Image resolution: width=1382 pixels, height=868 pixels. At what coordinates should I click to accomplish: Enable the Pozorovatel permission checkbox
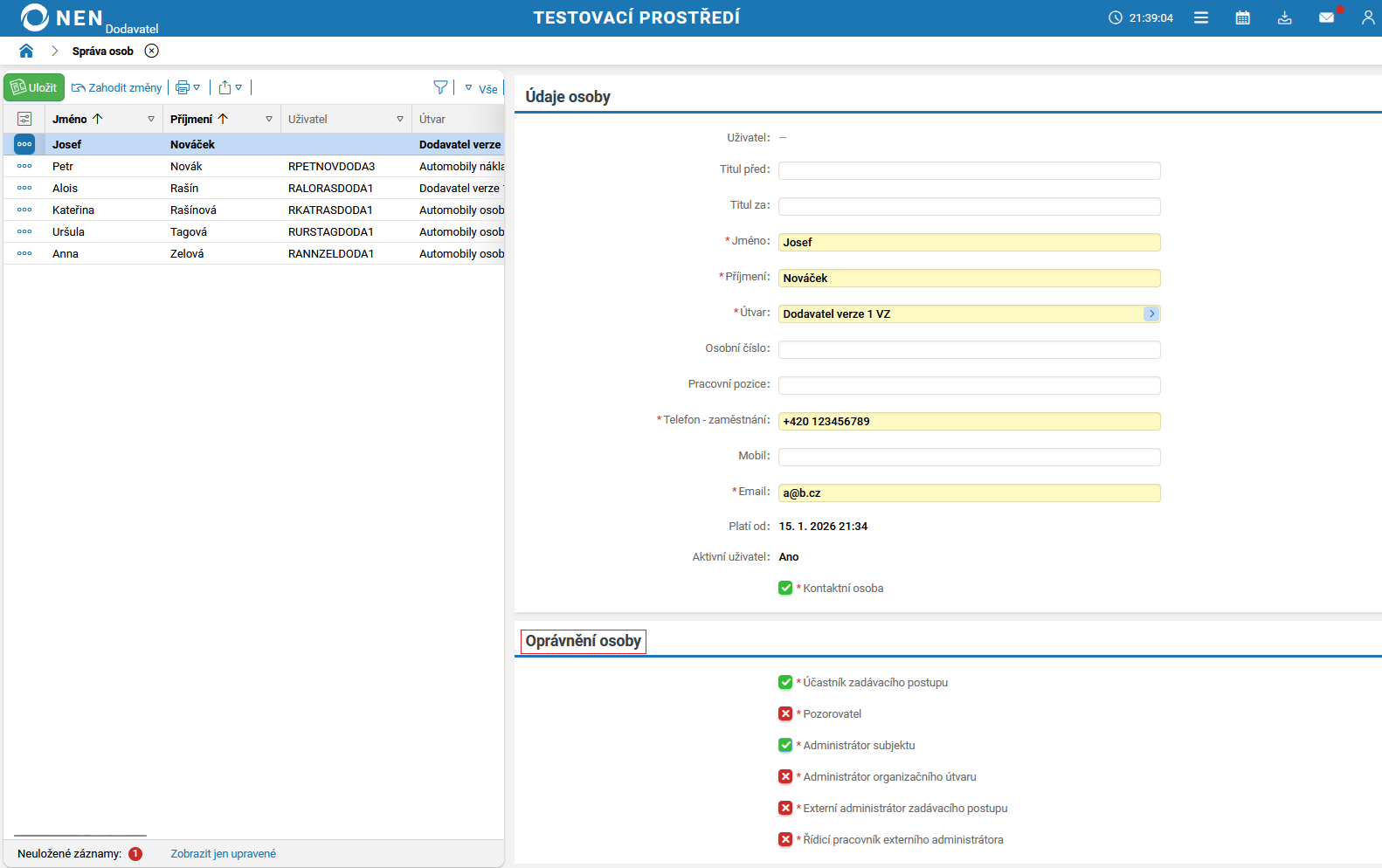click(x=785, y=713)
